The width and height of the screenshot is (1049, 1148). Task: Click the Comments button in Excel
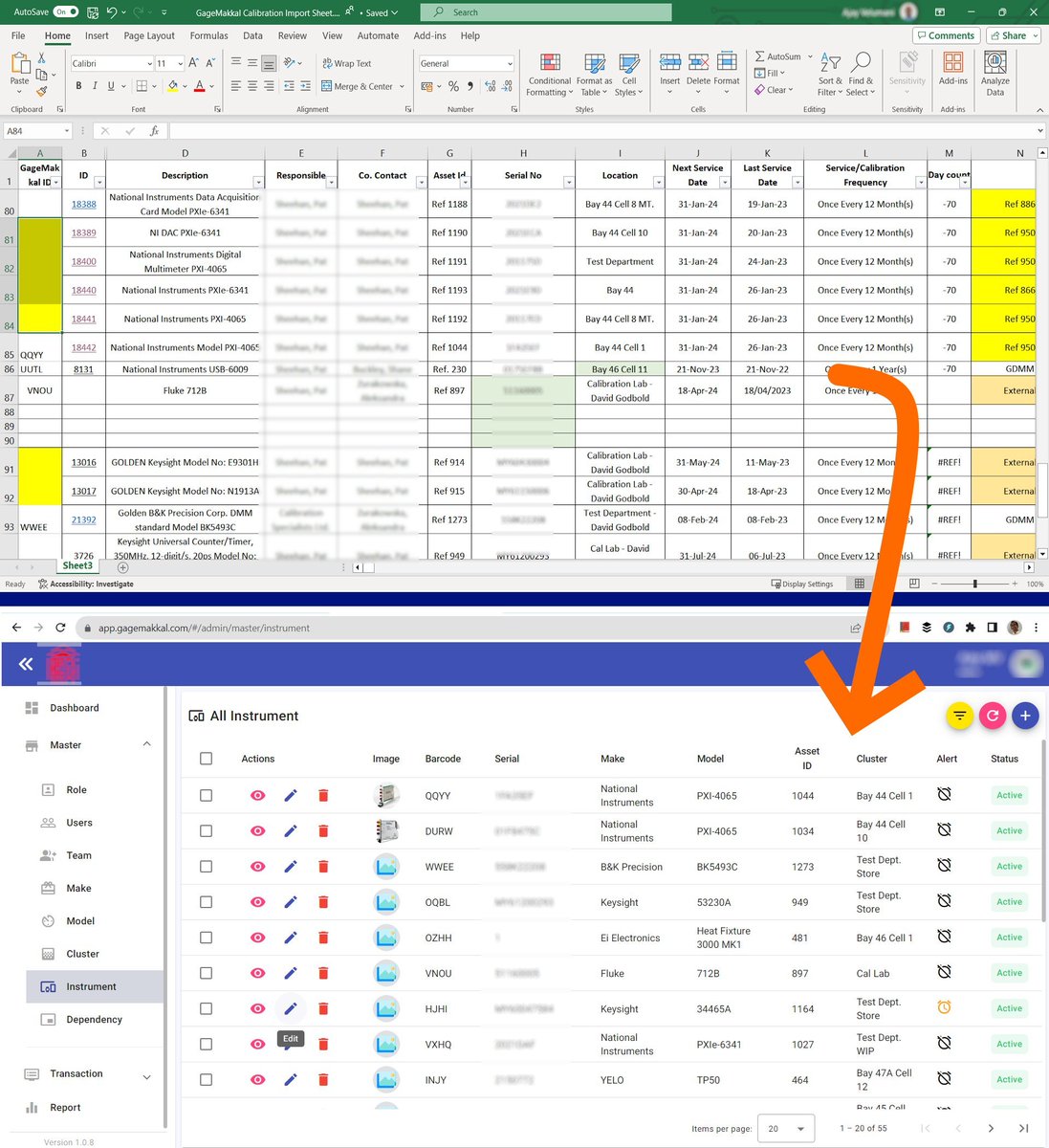pos(945,35)
